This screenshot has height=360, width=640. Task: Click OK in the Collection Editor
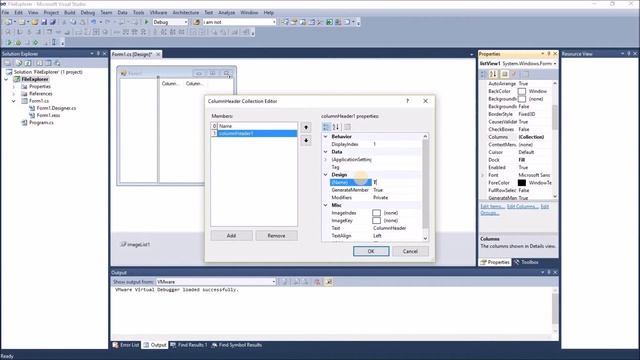click(x=371, y=251)
